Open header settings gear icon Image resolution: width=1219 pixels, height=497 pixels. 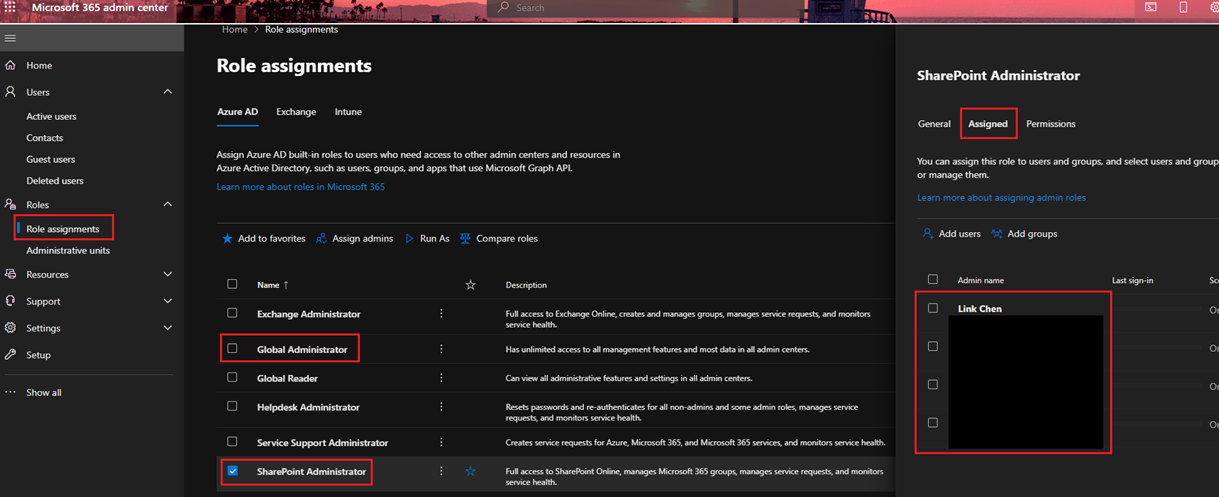pos(1214,7)
